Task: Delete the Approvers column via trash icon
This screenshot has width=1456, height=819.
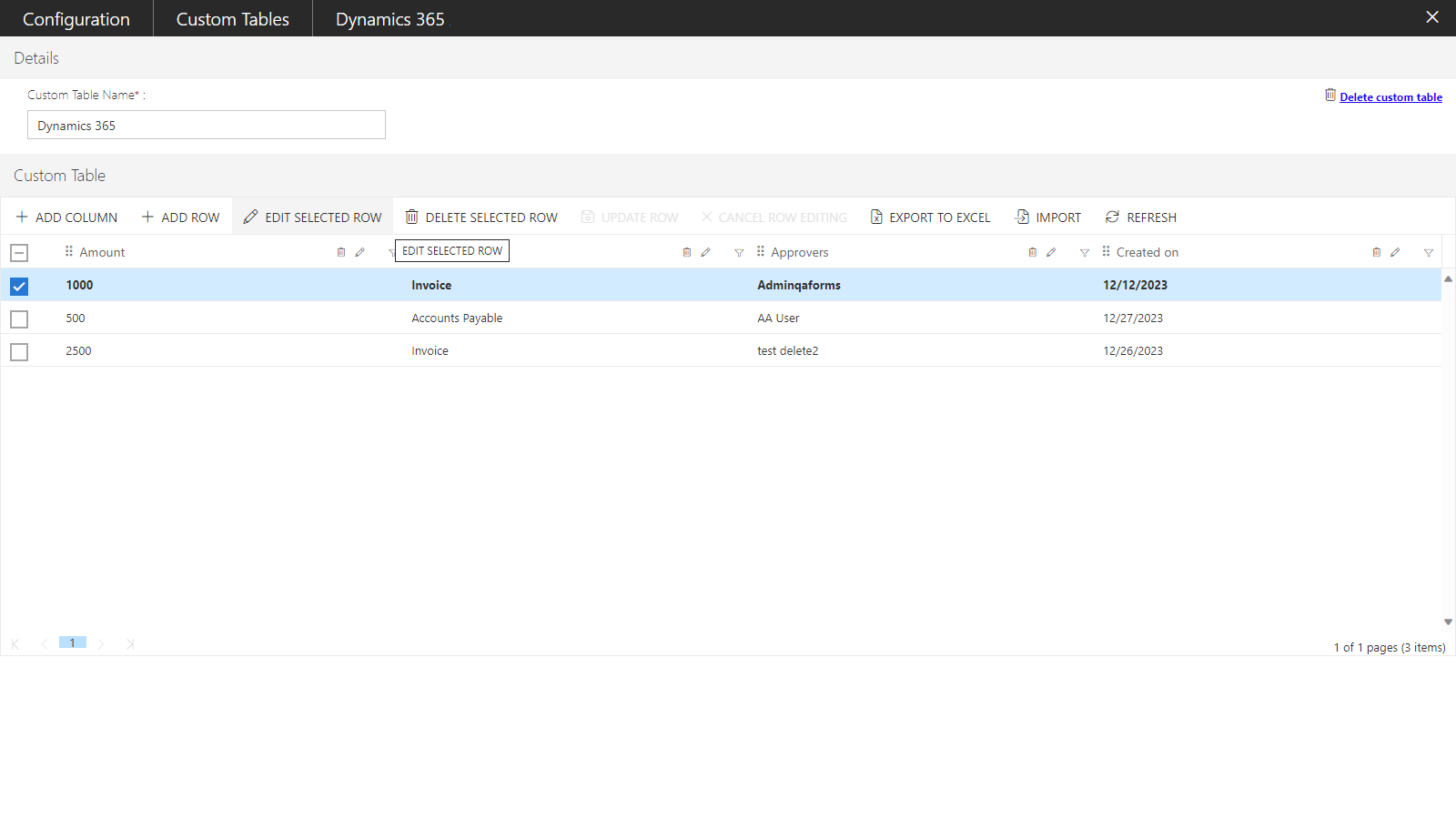Action: click(x=1033, y=252)
